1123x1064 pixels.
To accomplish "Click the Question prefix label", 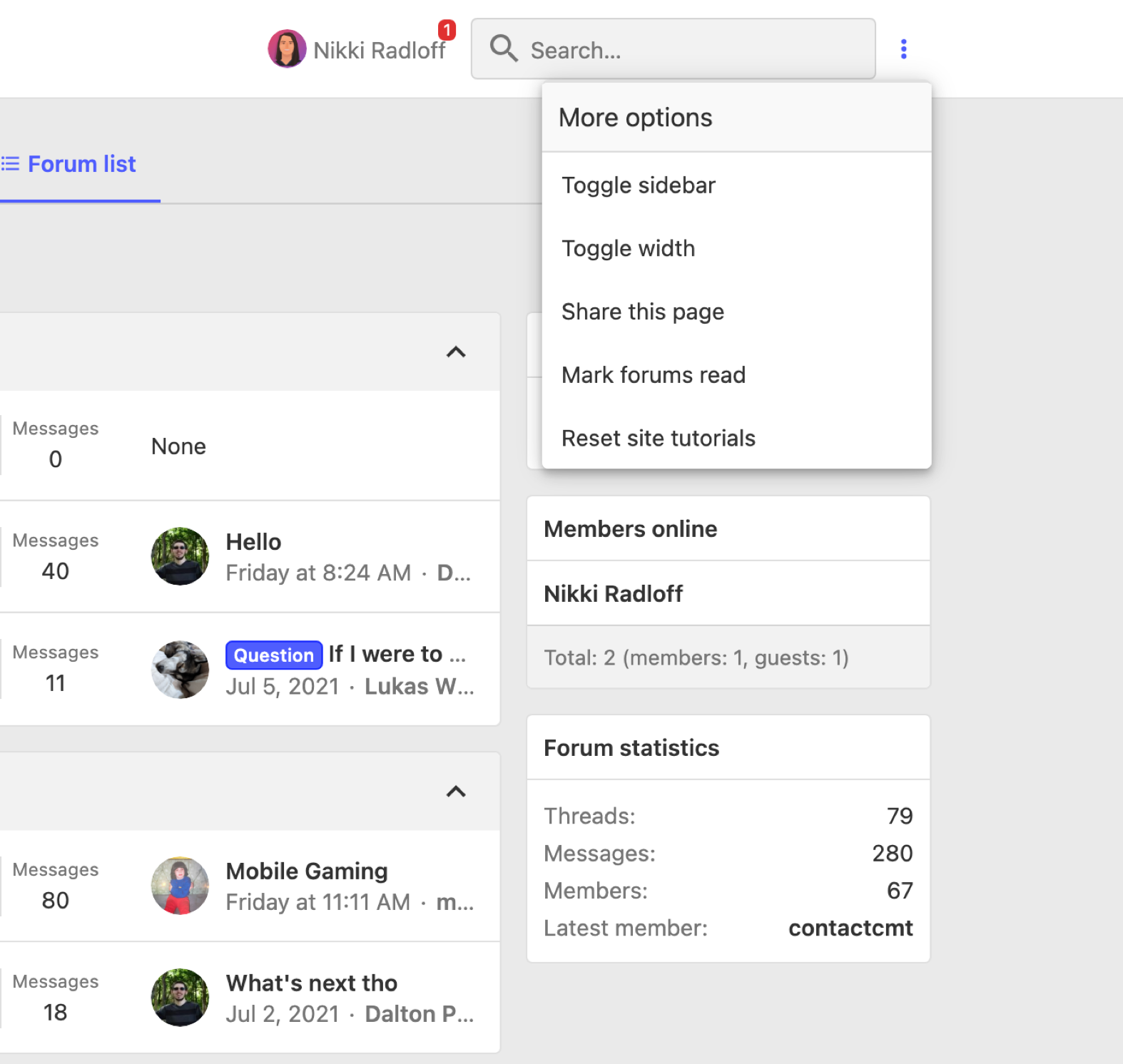I will 274,655.
